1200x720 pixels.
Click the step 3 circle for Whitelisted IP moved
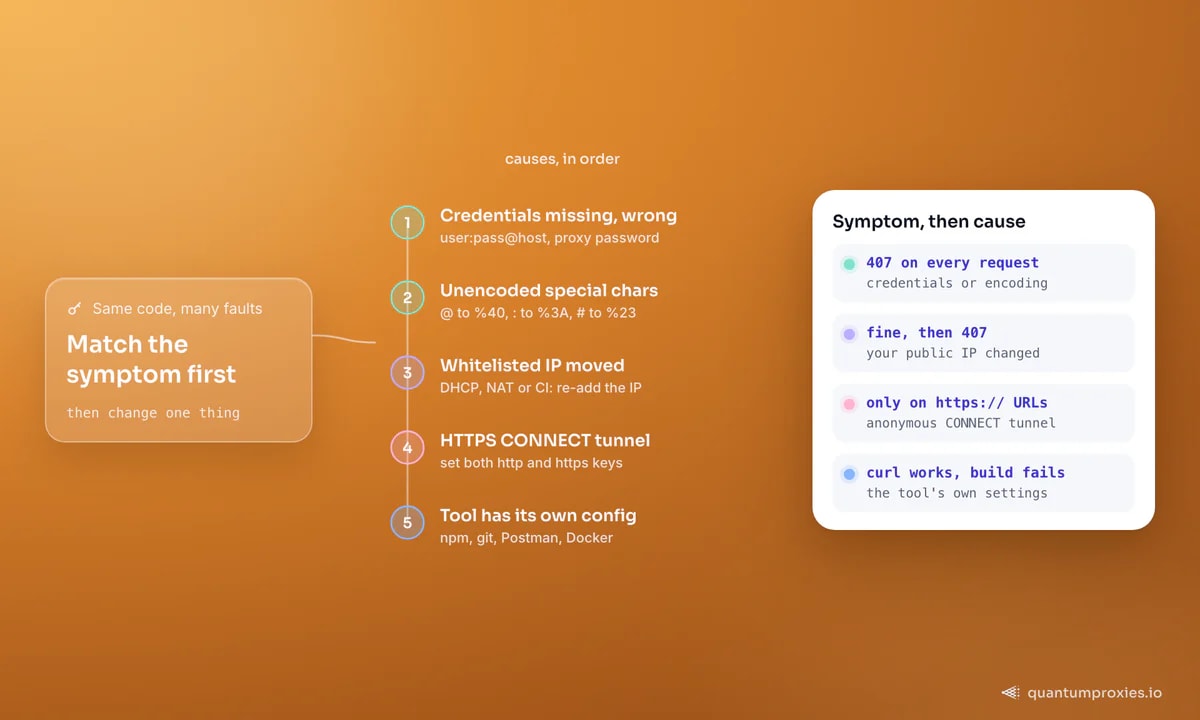(x=407, y=373)
